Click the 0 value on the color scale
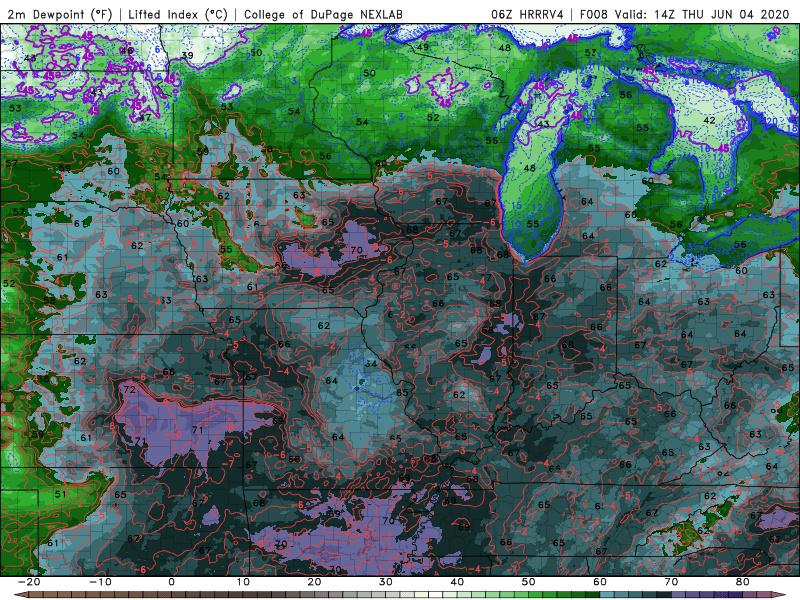Image resolution: width=800 pixels, height=600 pixels. pos(171,582)
